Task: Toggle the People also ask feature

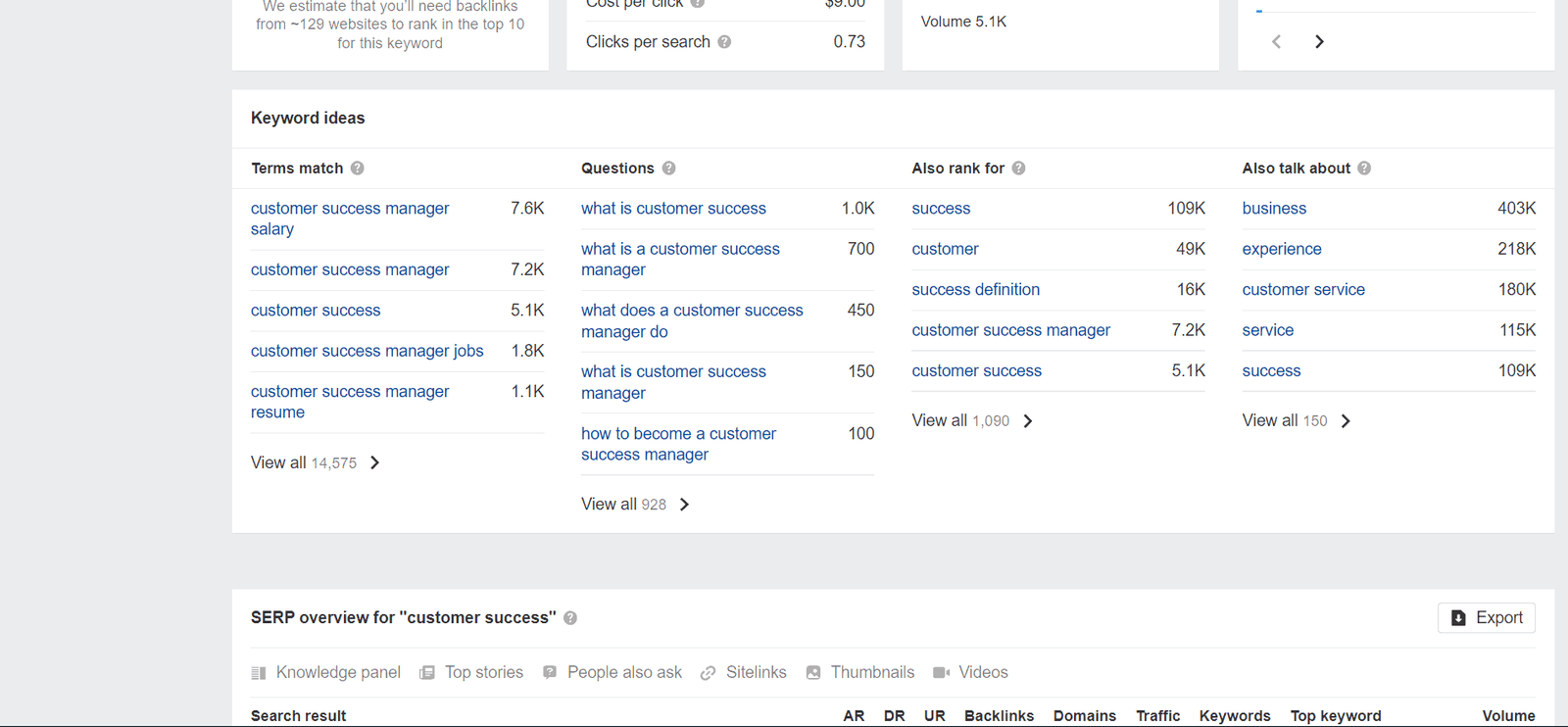Action: pos(612,672)
